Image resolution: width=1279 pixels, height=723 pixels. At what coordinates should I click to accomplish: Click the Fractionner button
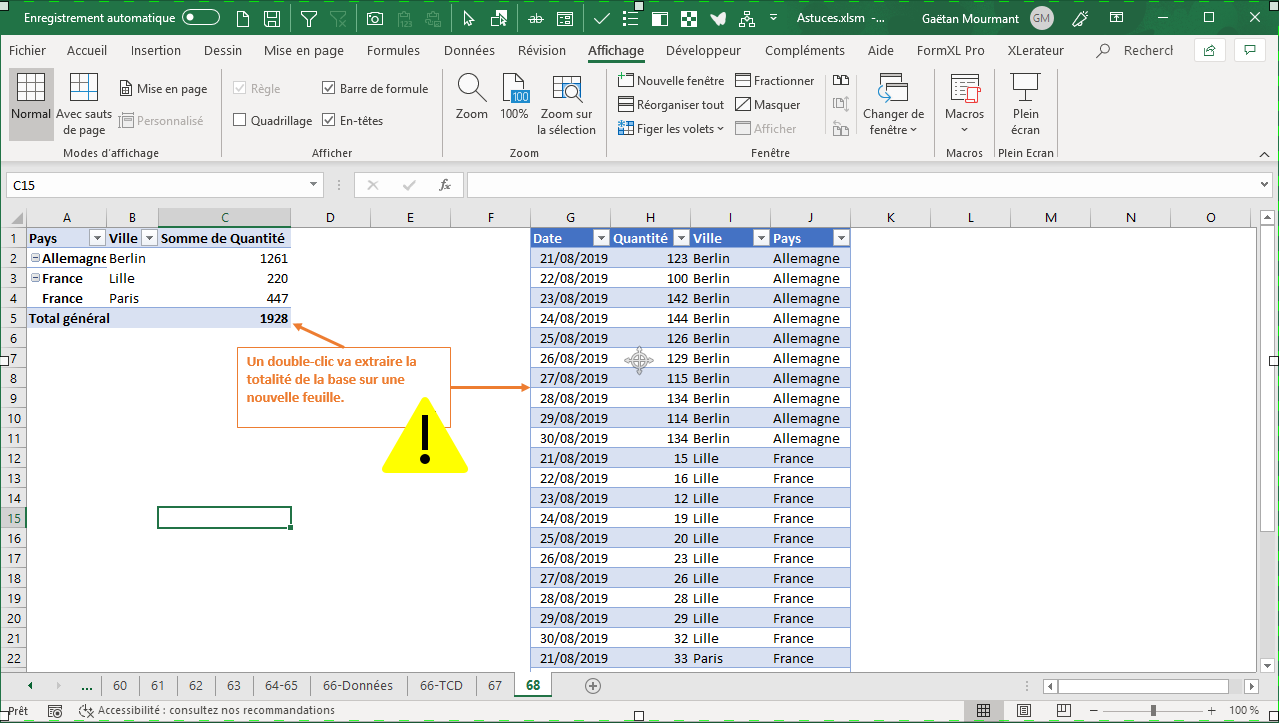pos(774,81)
